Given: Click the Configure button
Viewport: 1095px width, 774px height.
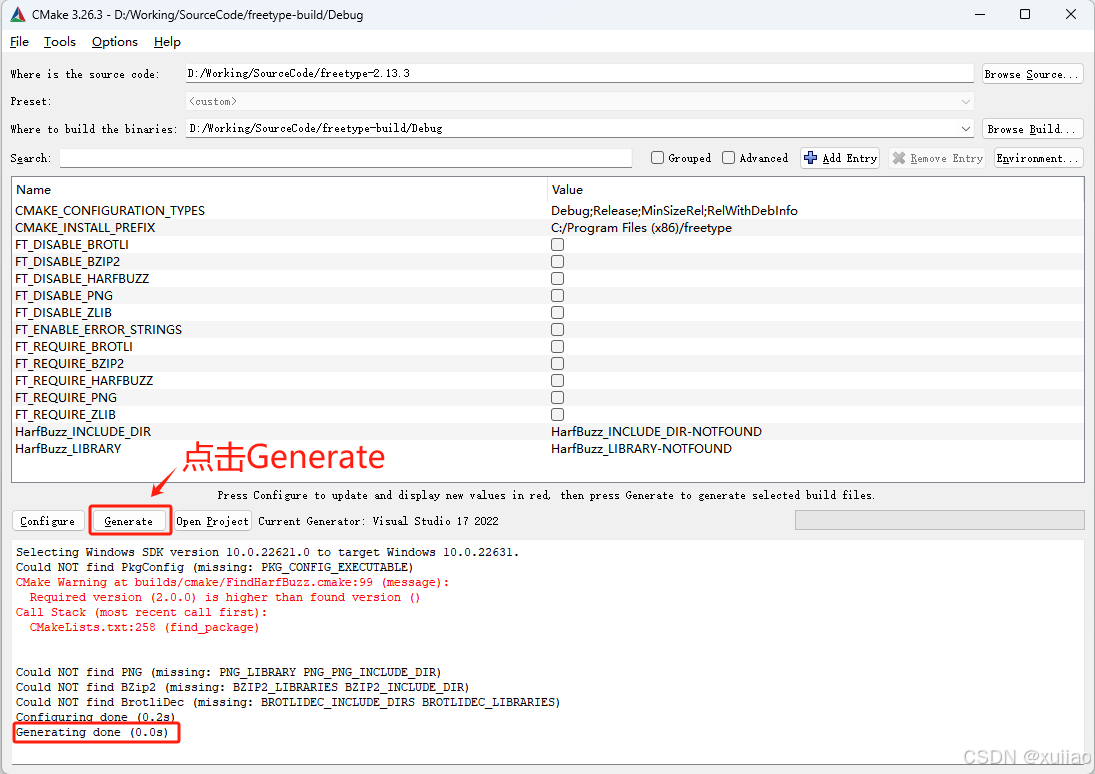Looking at the screenshot, I should (47, 520).
